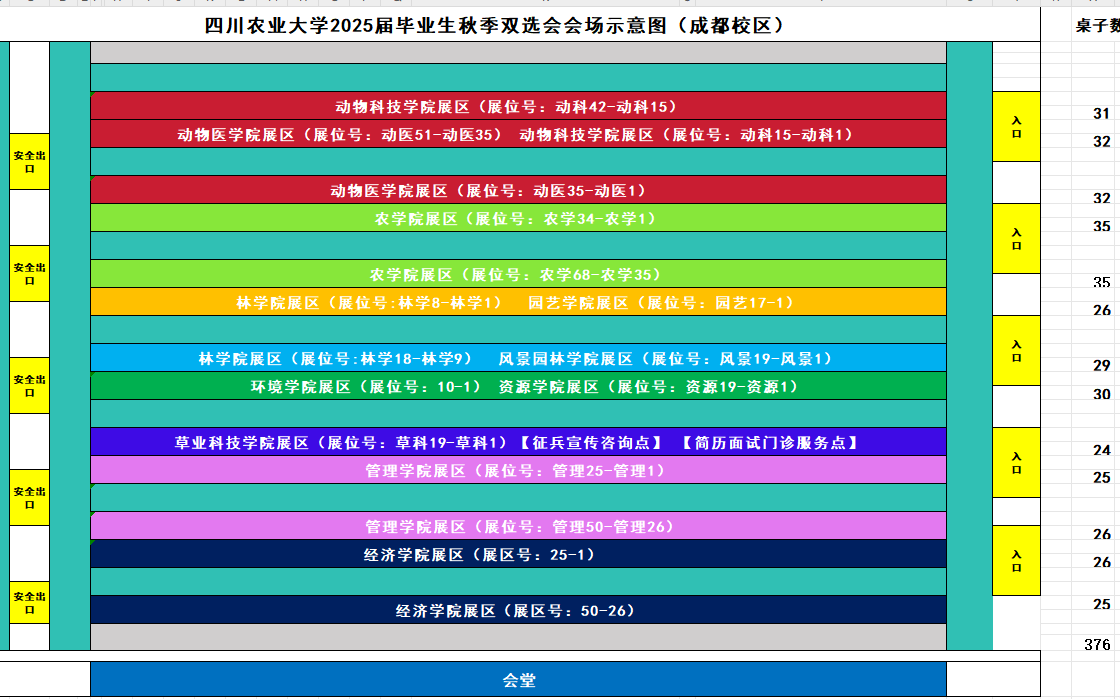Screen dimensions: 1120x699
Task: Select the bottommost 安全出口 yellow cell
Action: (30, 602)
